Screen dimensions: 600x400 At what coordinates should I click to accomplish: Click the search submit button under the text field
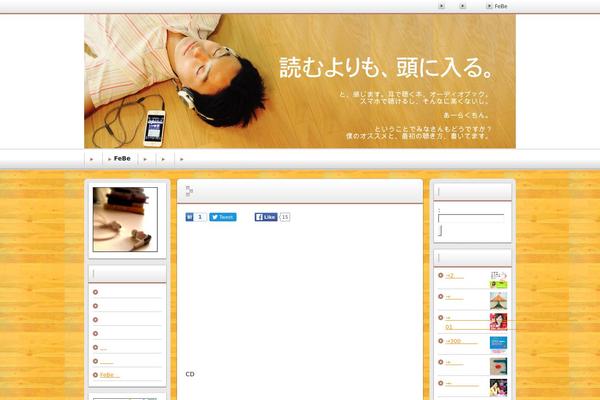[x=440, y=230]
